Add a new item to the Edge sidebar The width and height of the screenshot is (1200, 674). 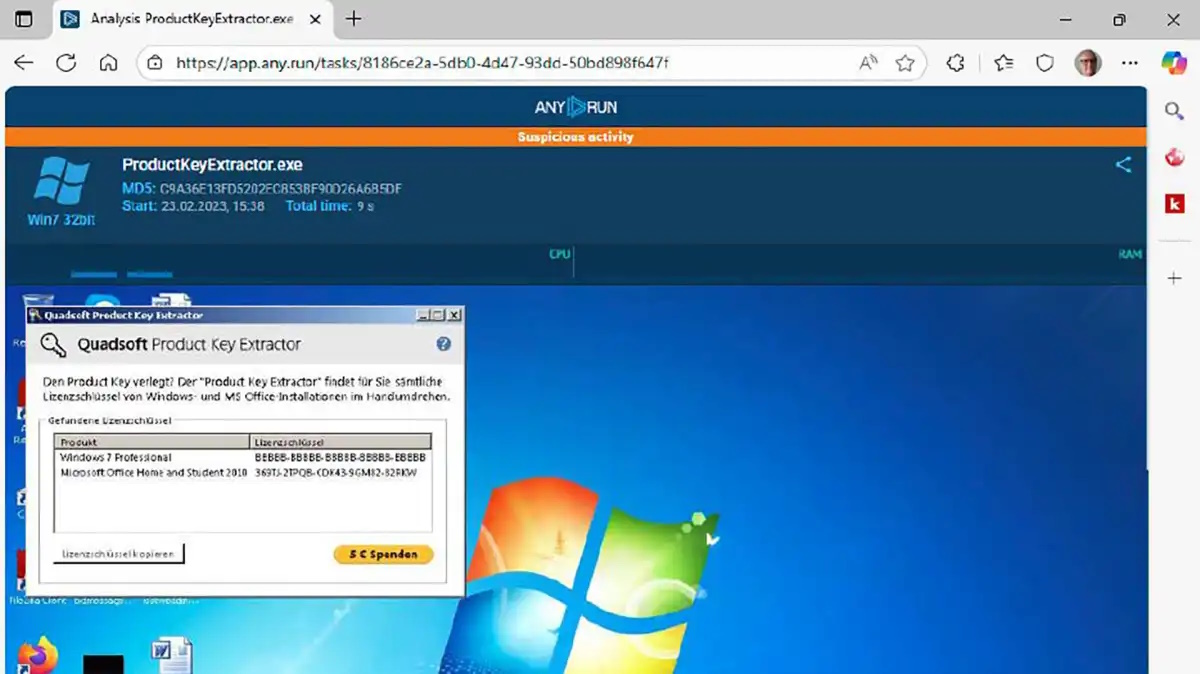coord(1174,278)
